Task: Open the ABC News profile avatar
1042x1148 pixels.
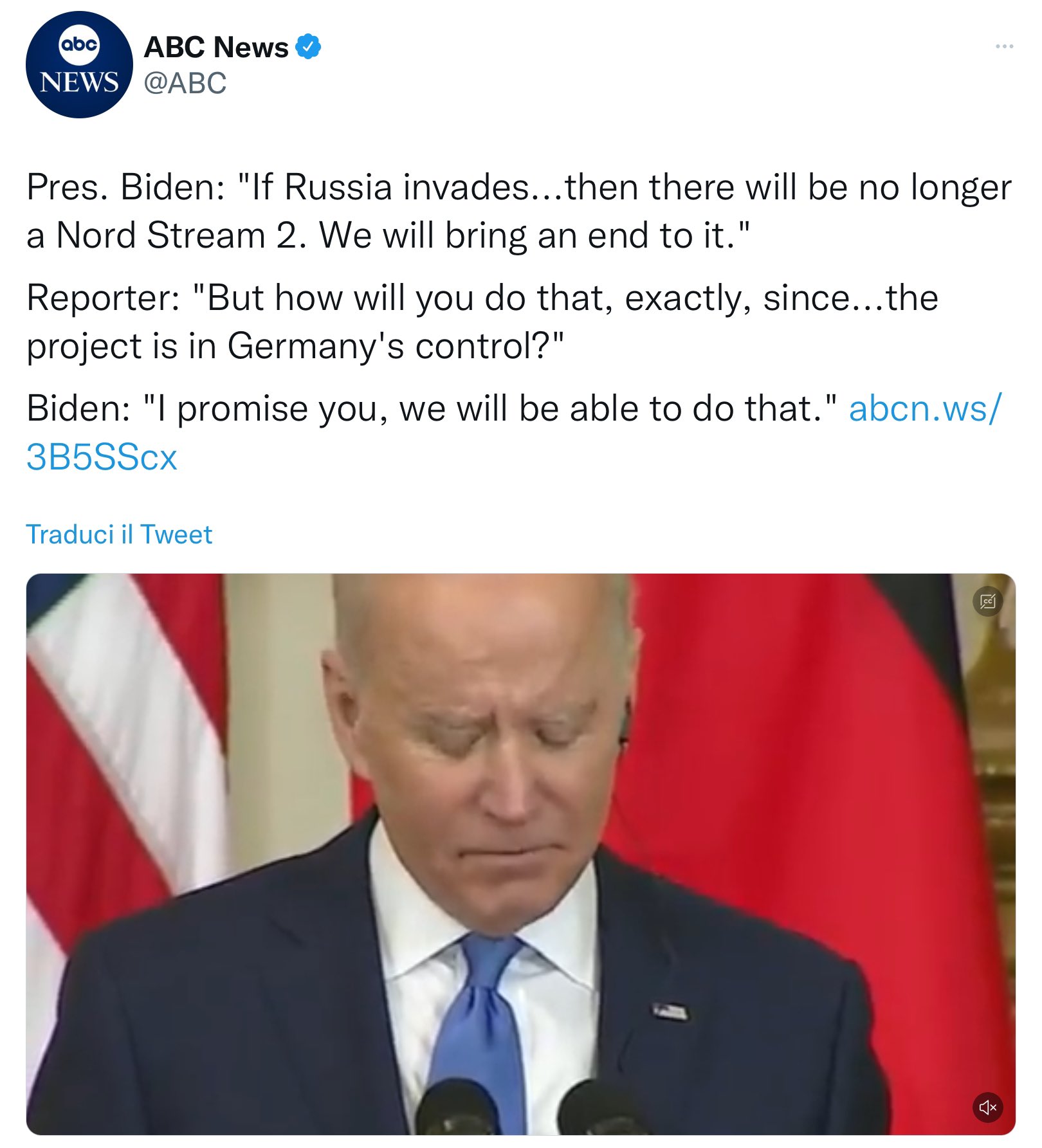Action: [x=79, y=64]
